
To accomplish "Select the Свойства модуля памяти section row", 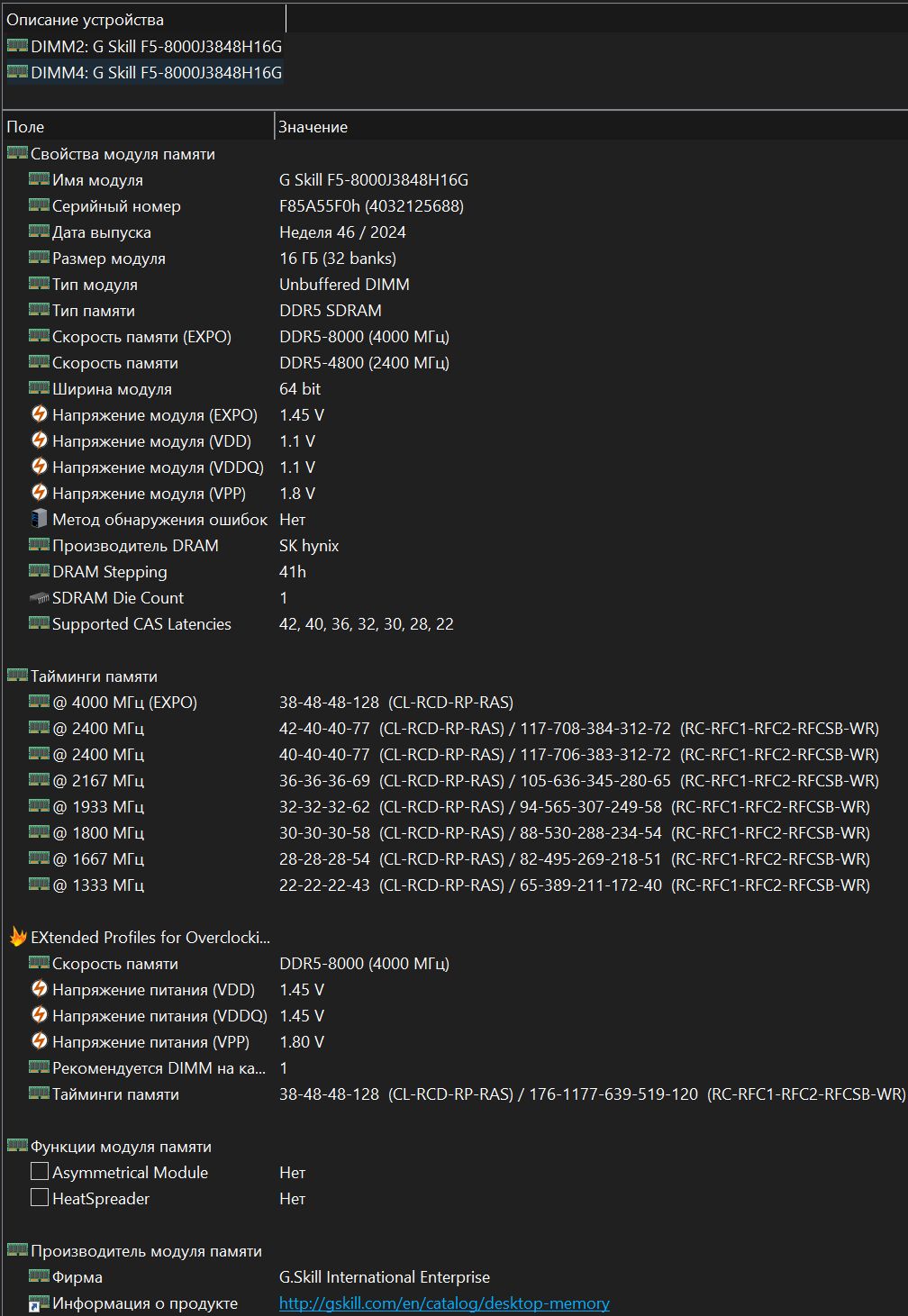I will pyautogui.click(x=454, y=154).
